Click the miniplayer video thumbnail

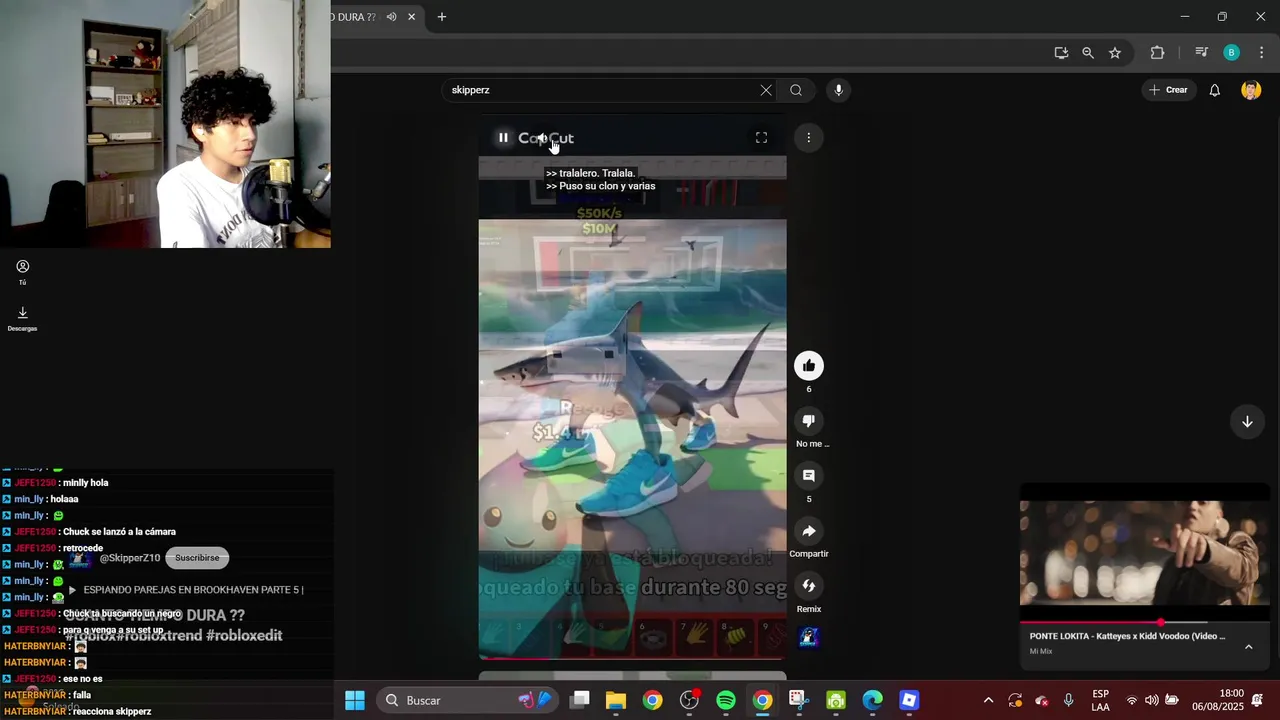point(1144,554)
